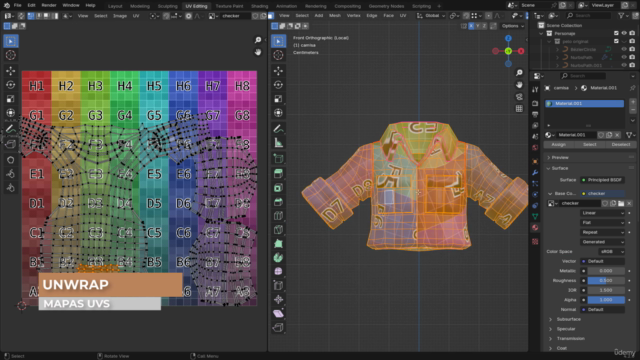The height and width of the screenshot is (360, 640).
Task: Select the Cursor tool in the 3D viewport
Action: click(x=278, y=55)
